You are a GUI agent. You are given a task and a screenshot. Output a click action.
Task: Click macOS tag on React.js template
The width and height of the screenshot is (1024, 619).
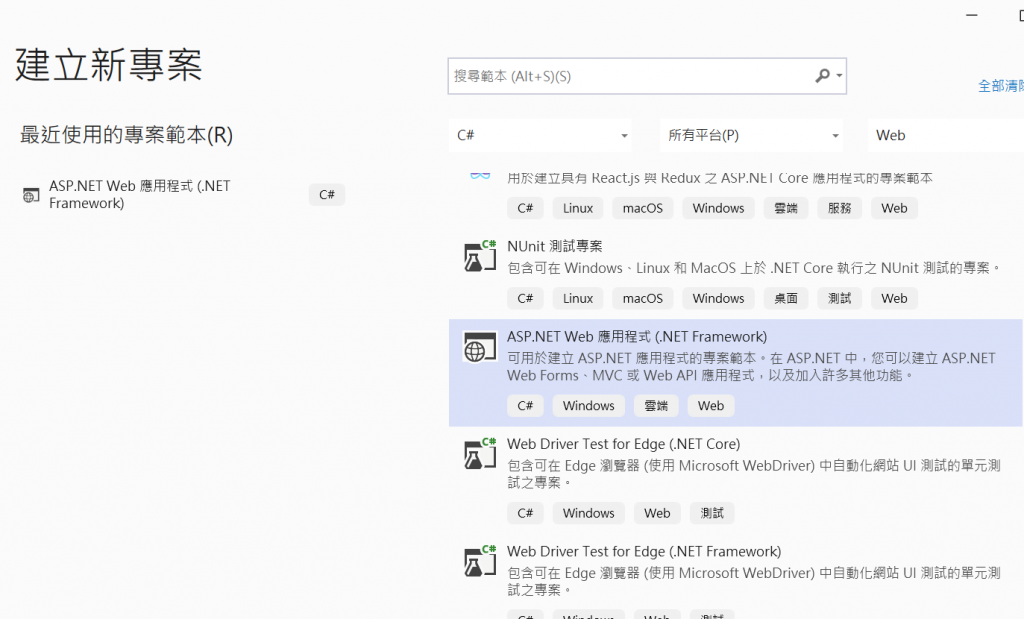click(x=643, y=208)
